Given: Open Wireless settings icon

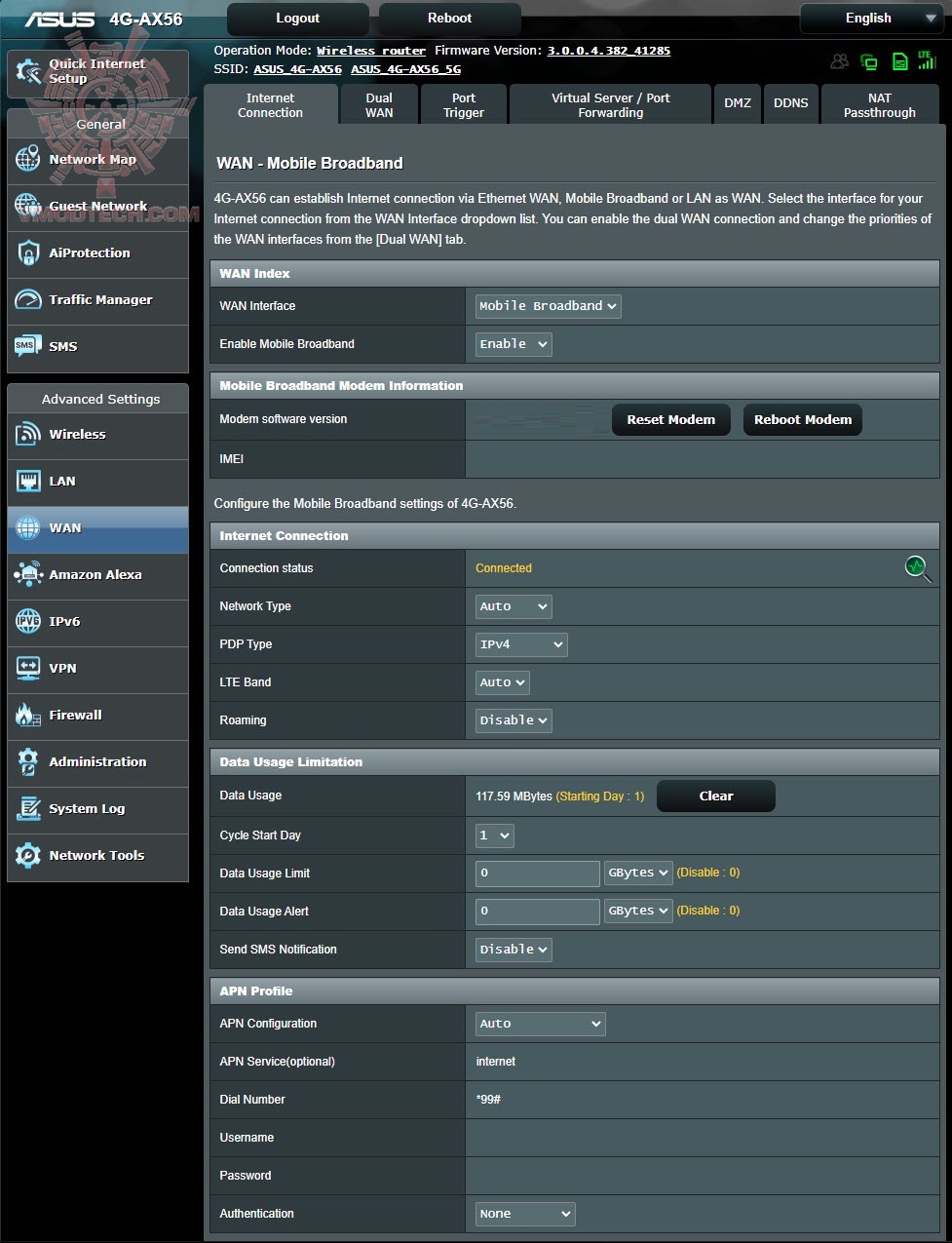Looking at the screenshot, I should coord(28,435).
